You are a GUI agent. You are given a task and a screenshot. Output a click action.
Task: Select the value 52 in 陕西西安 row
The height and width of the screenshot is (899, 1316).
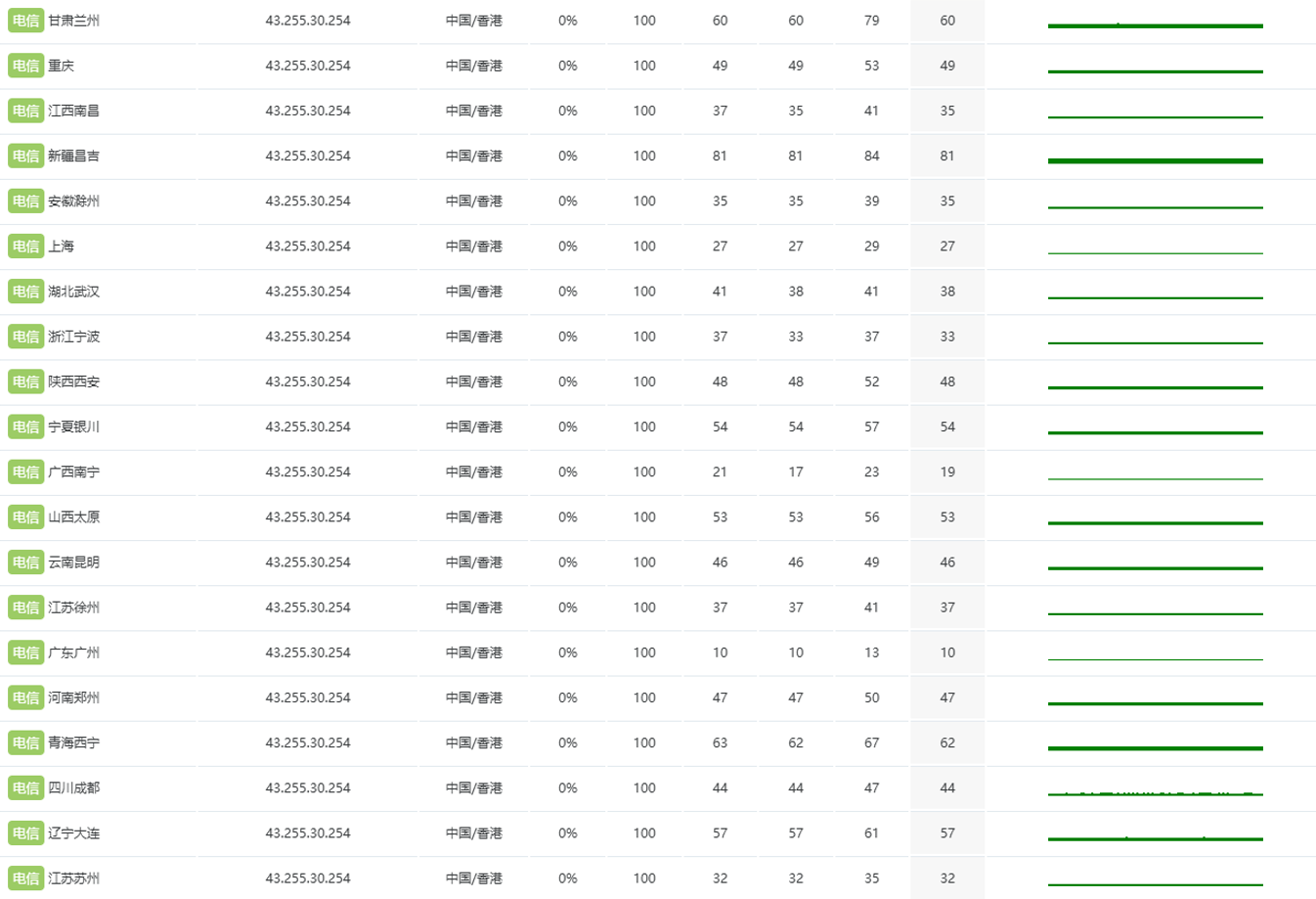[x=872, y=382]
